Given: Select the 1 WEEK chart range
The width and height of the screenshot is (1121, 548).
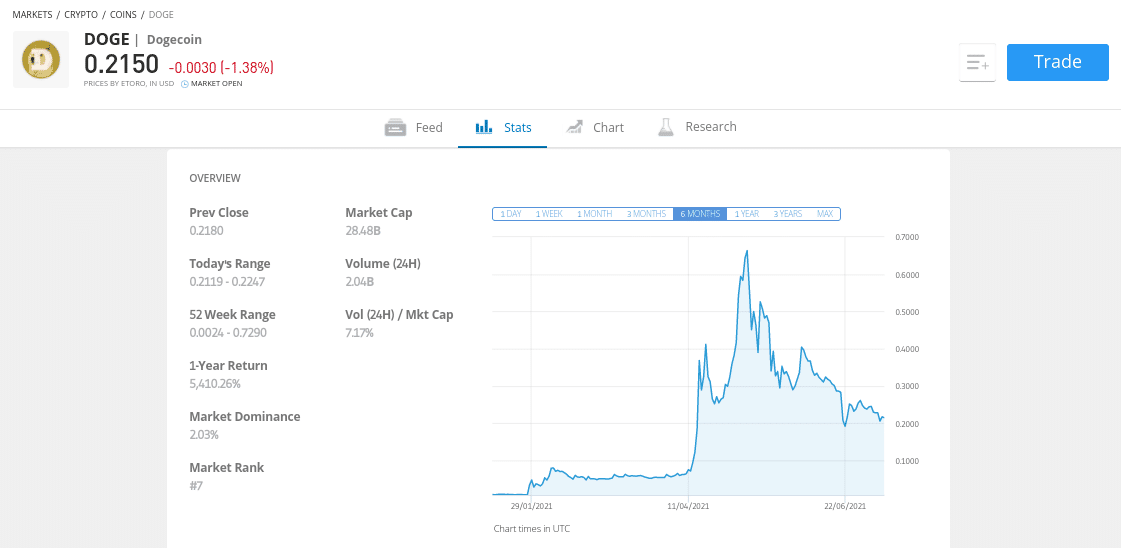Looking at the screenshot, I should click(x=549, y=214).
